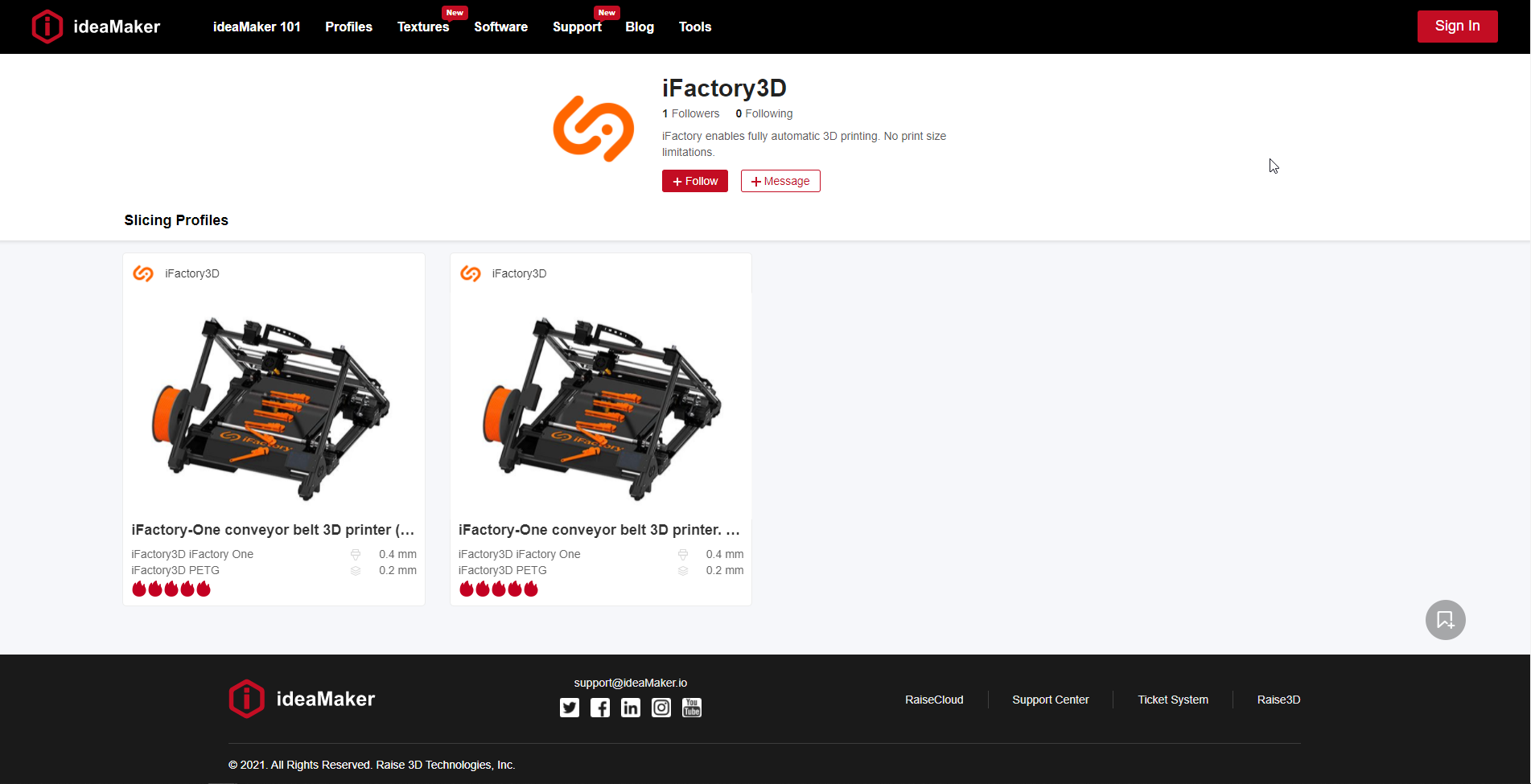This screenshot has height=784, width=1531.
Task: Open the Tools menu item
Action: click(695, 27)
